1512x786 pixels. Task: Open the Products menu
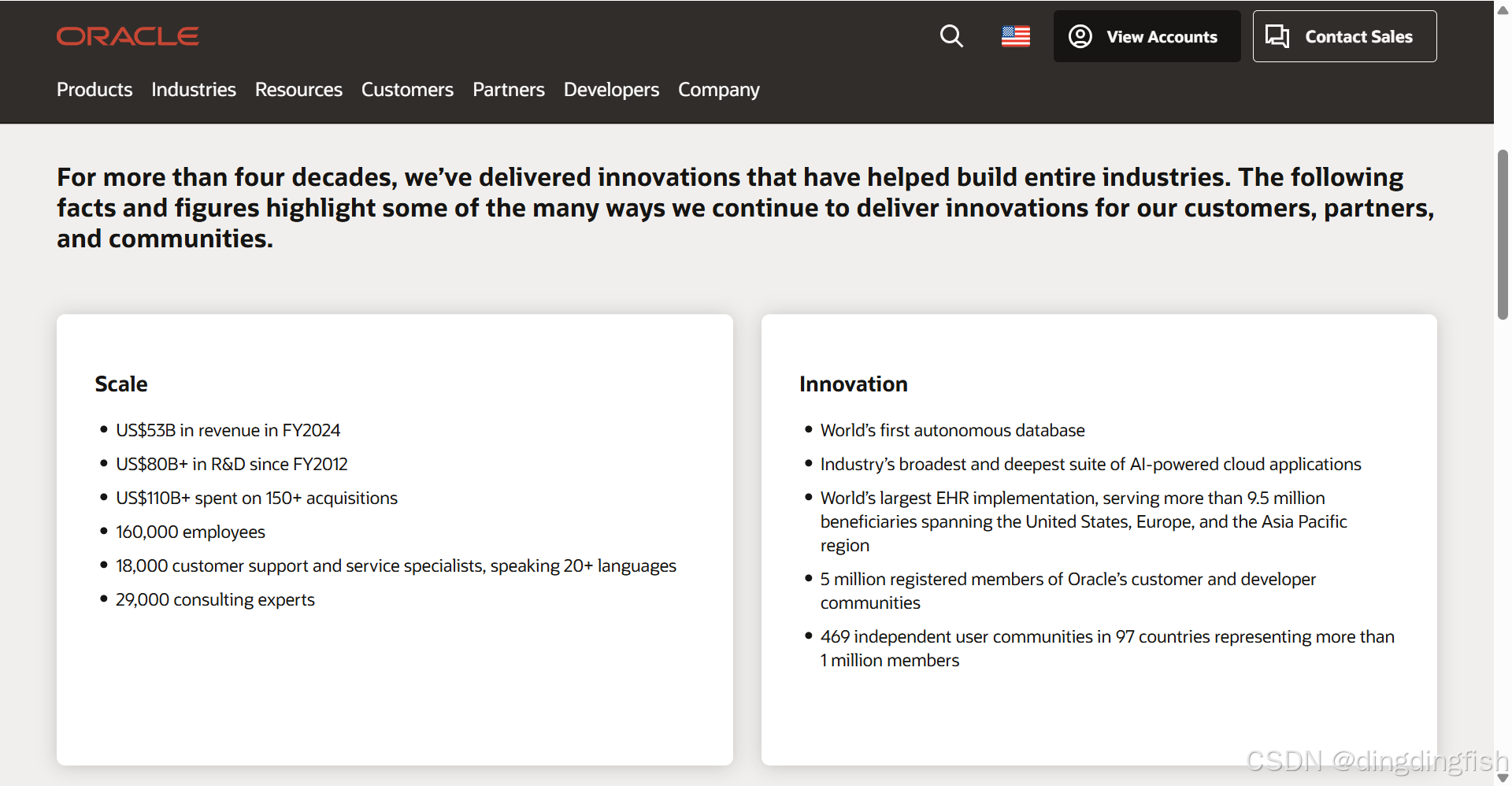[x=94, y=90]
